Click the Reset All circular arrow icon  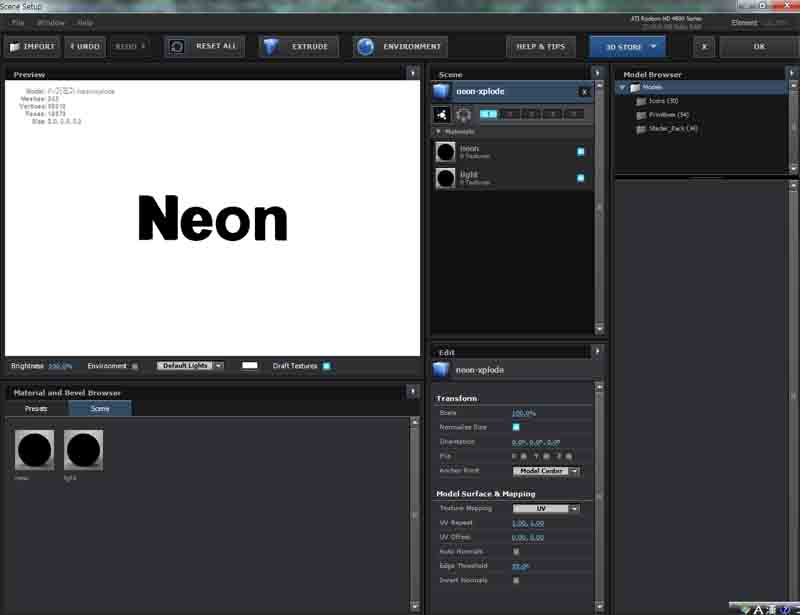coord(177,46)
